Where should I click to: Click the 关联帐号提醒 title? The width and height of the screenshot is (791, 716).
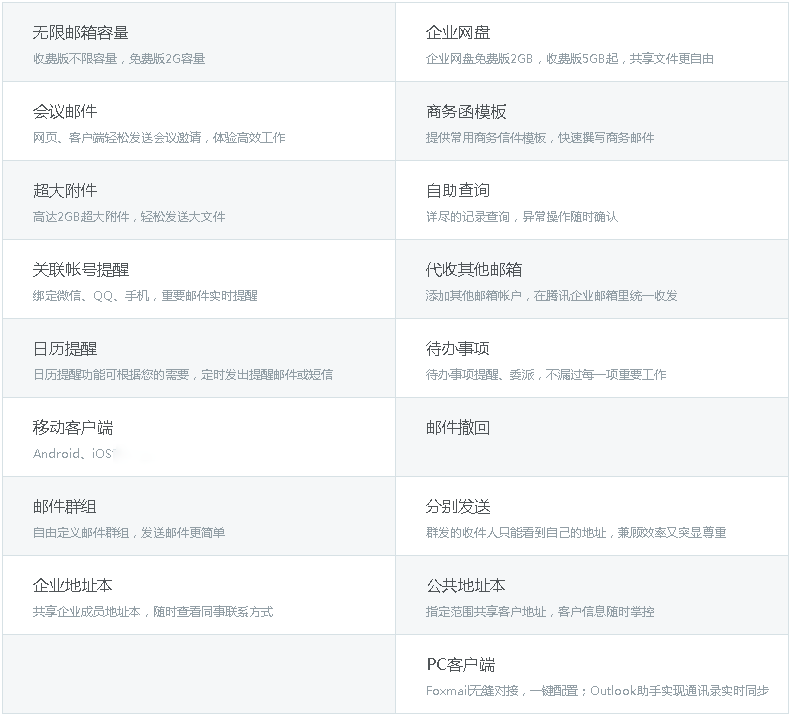[x=80, y=270]
